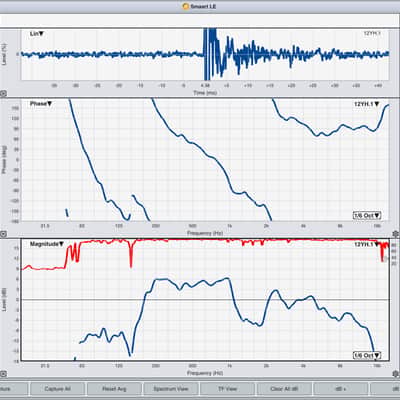Click the Smaart LE title bar icon
Screen dimensions: 400x400
pyautogui.click(x=186, y=6)
